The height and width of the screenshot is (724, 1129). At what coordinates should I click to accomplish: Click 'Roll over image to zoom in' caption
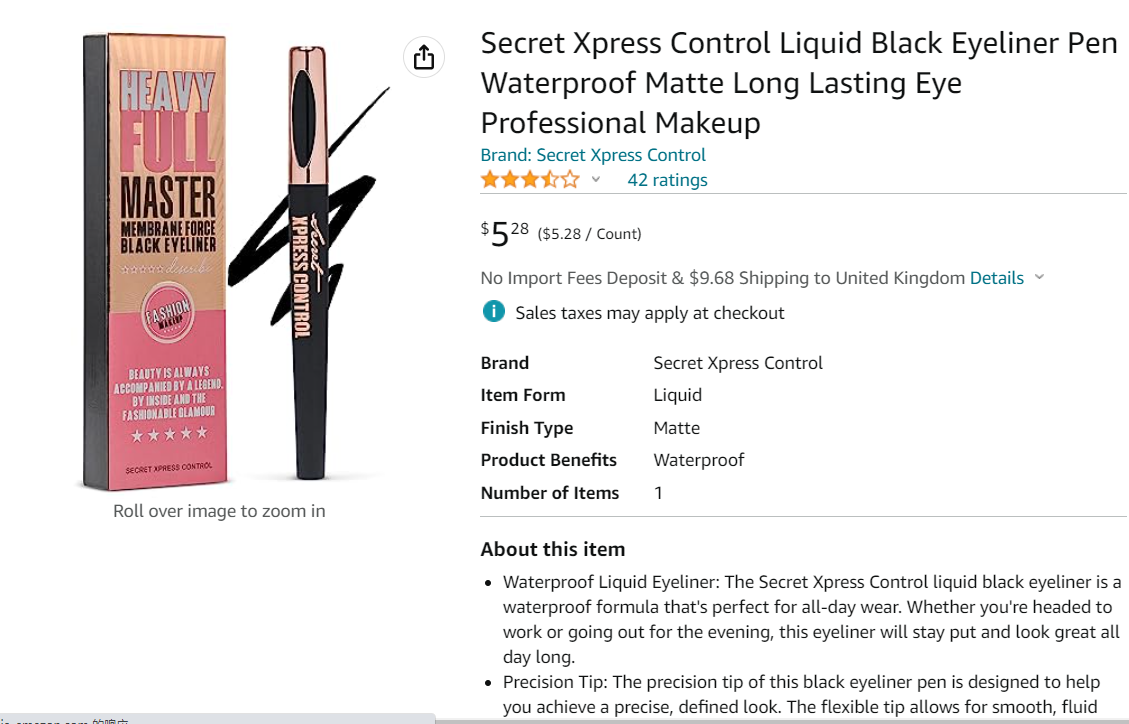tap(219, 511)
